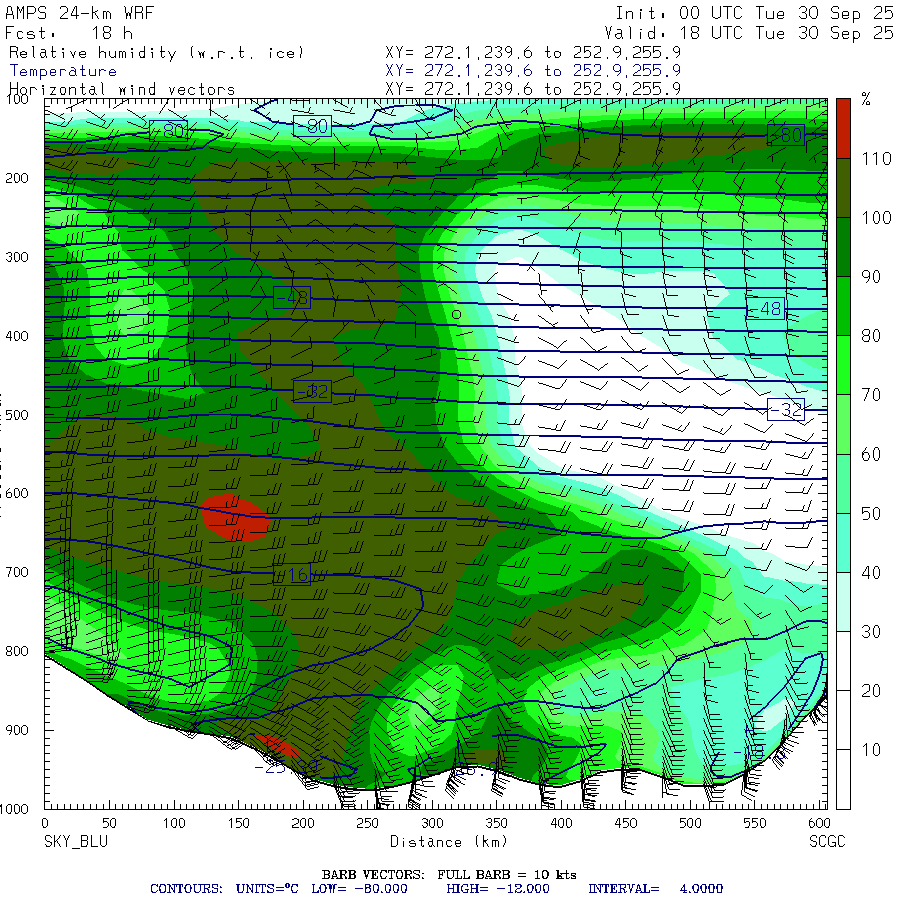Click the '350' distance axis label
Screen dimensions: 900x900
(496, 824)
